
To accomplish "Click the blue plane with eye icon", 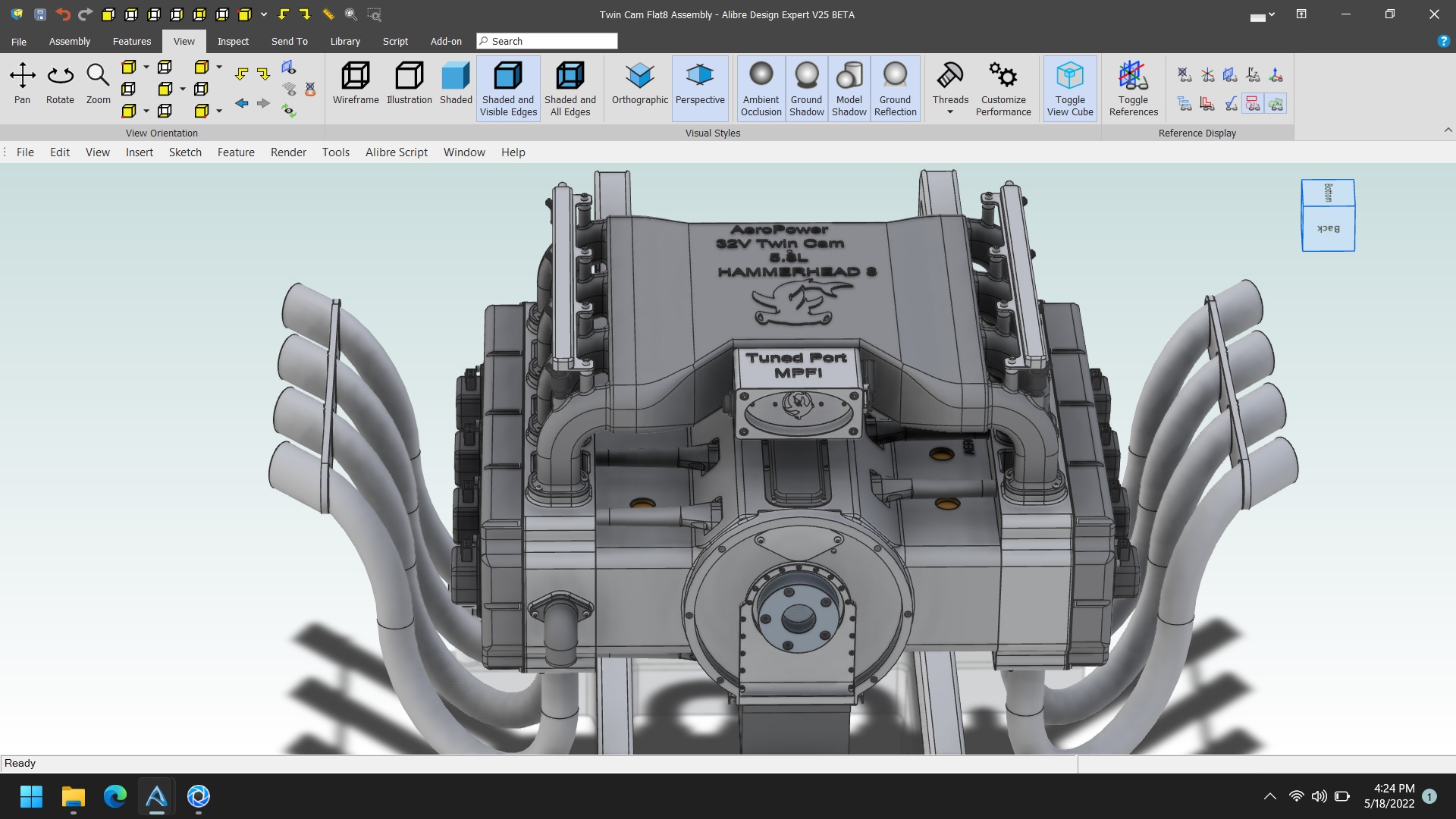I will click(x=288, y=67).
